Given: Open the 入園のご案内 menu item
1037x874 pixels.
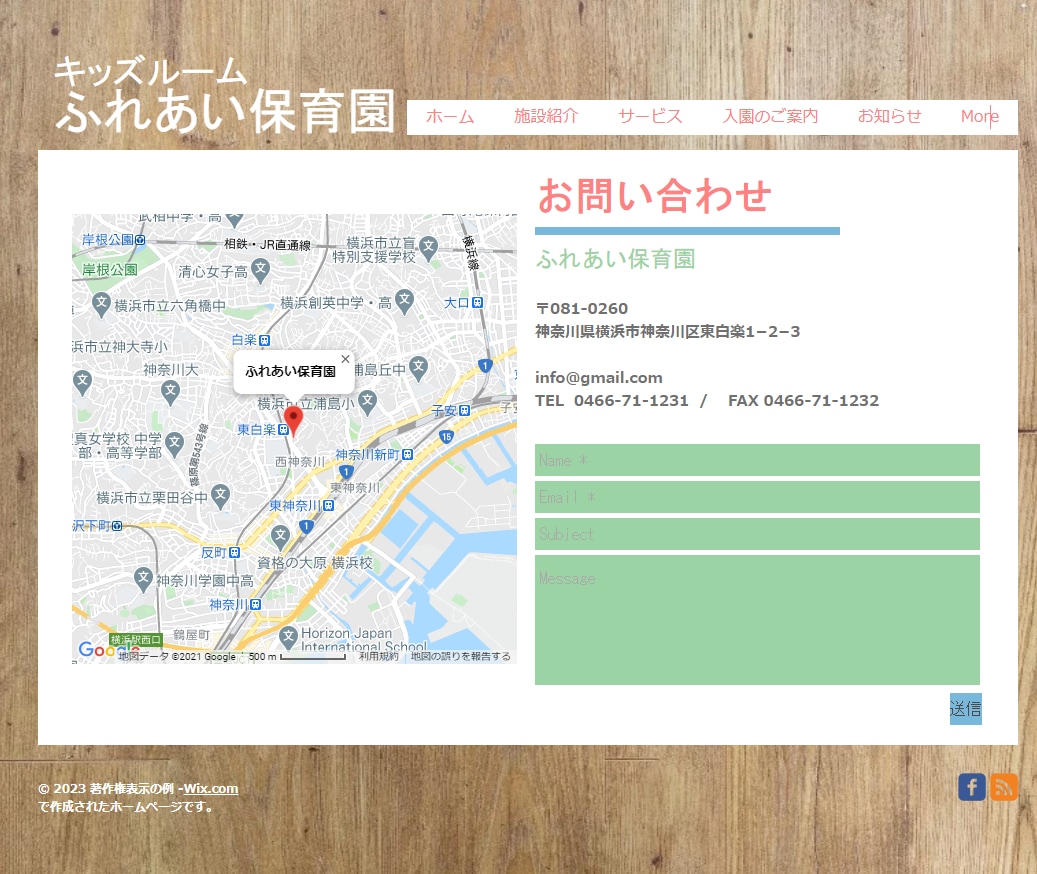Looking at the screenshot, I should [770, 117].
